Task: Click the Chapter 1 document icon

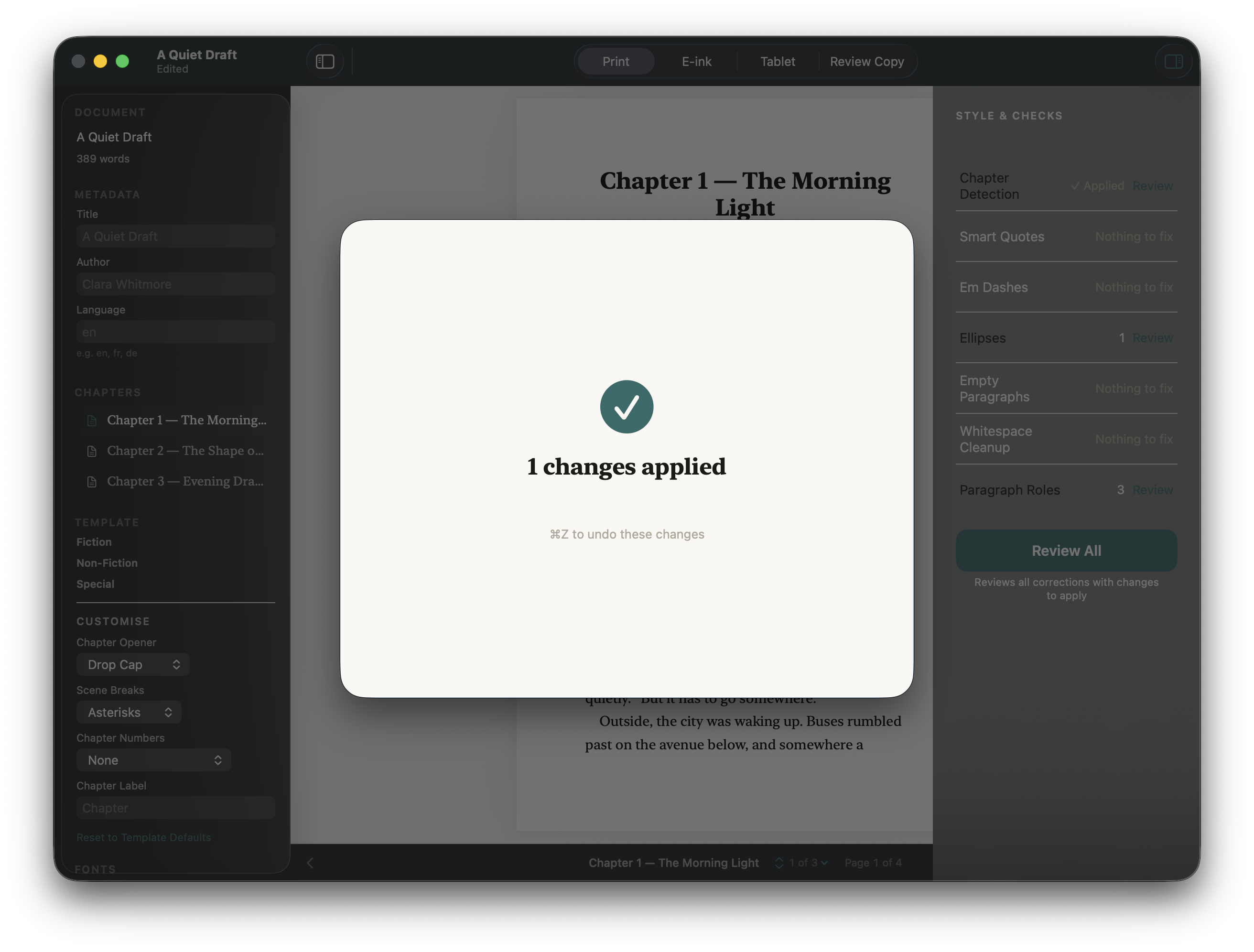Action: (92, 421)
